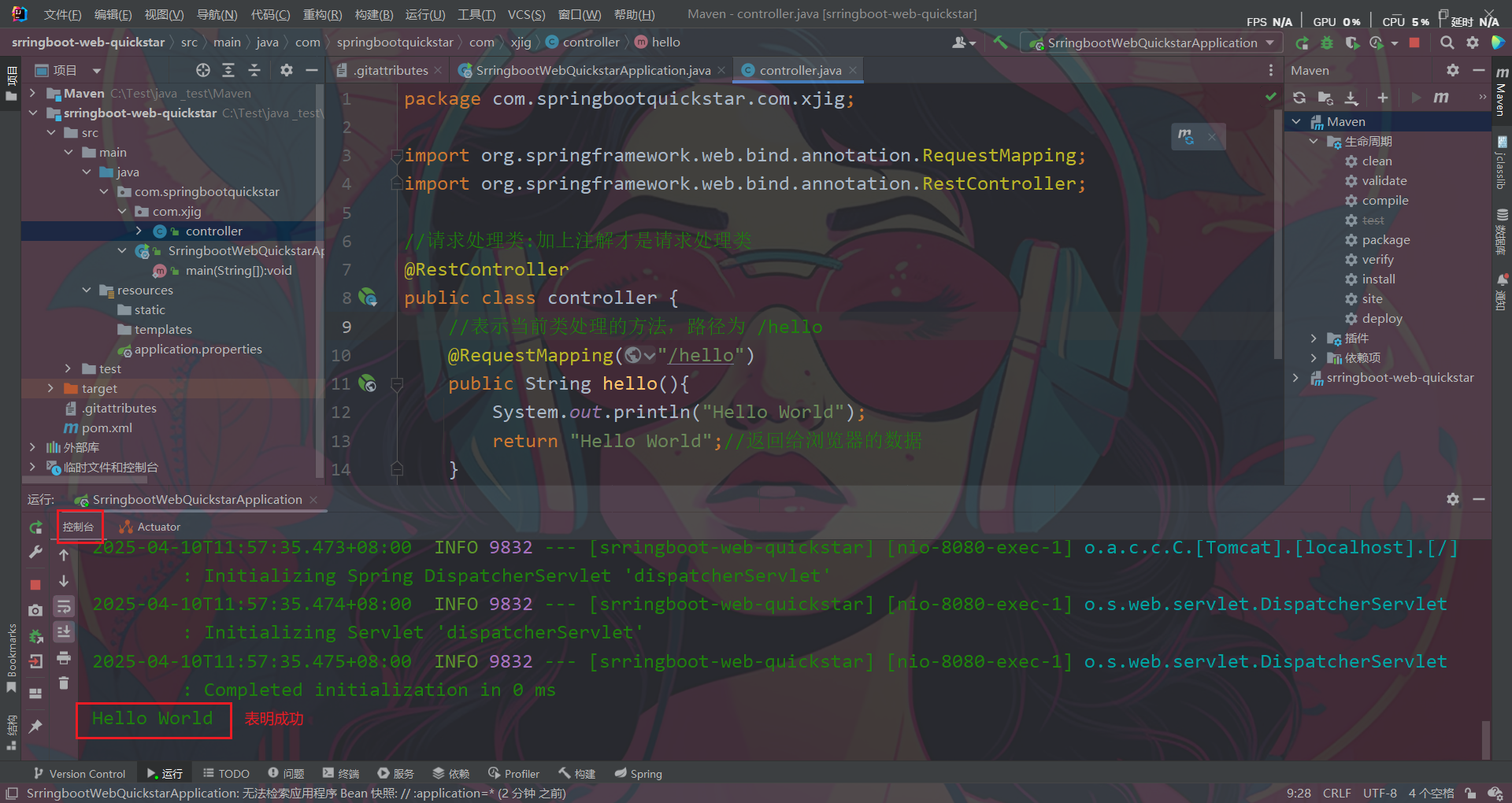Viewport: 1512px width, 803px height.
Task: Expand the test folder in Project tree
Action: coord(69,368)
